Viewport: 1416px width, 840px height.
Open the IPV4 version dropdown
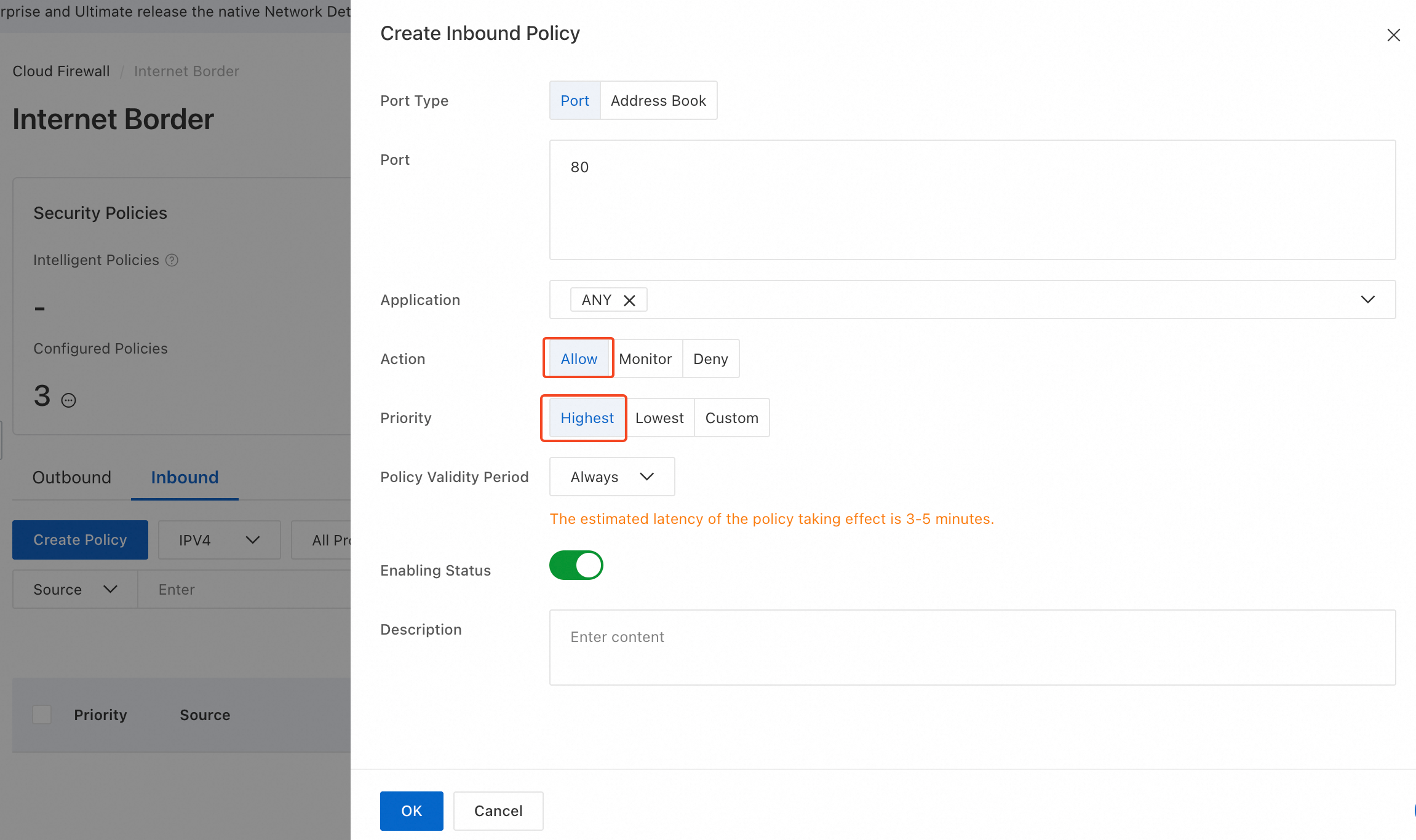click(x=219, y=540)
